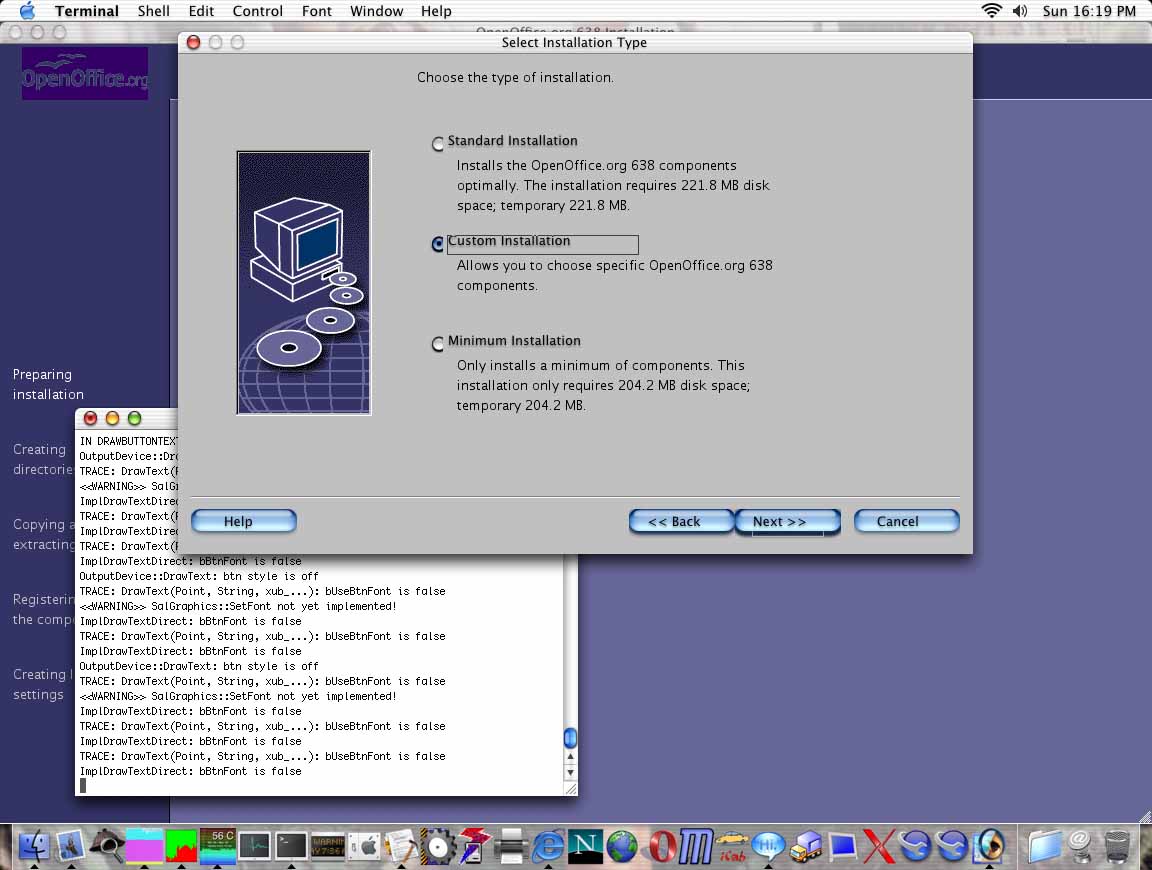Screen dimensions: 1152x870
Task: Launch the gear with hazard stripes icon
Action: 438,846
